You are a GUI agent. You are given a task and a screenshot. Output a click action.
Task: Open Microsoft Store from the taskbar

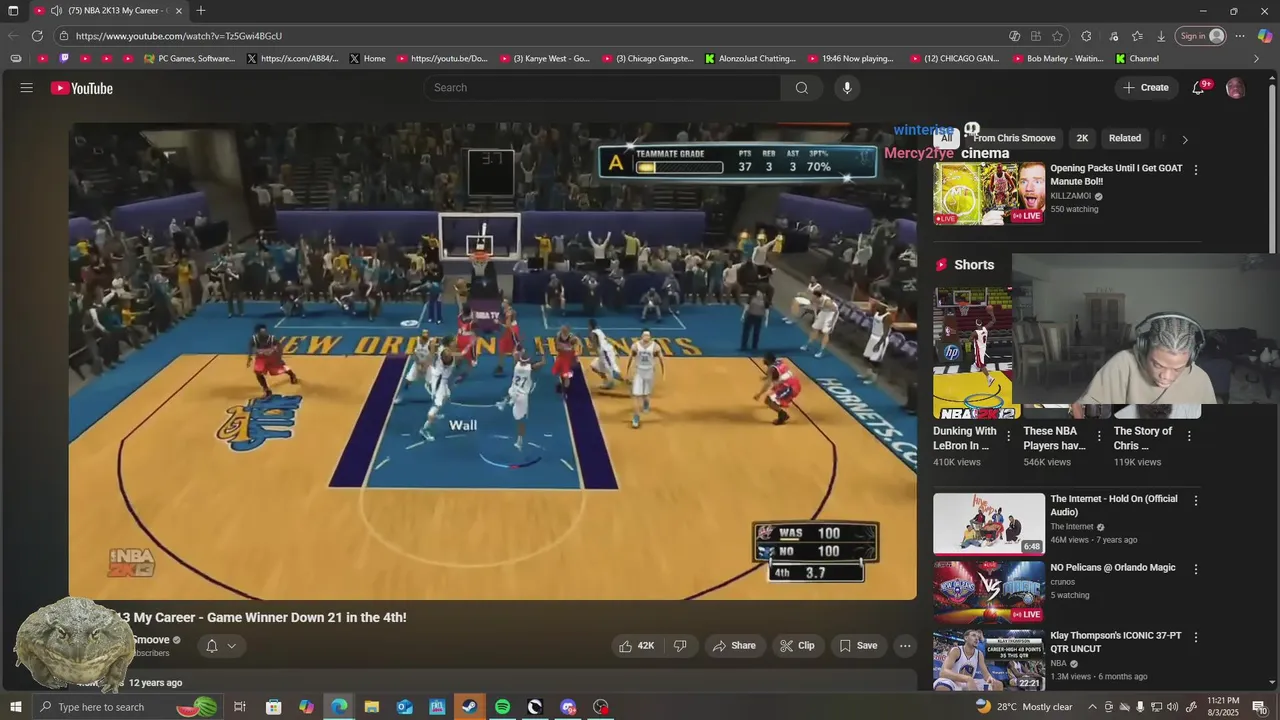pyautogui.click(x=273, y=707)
